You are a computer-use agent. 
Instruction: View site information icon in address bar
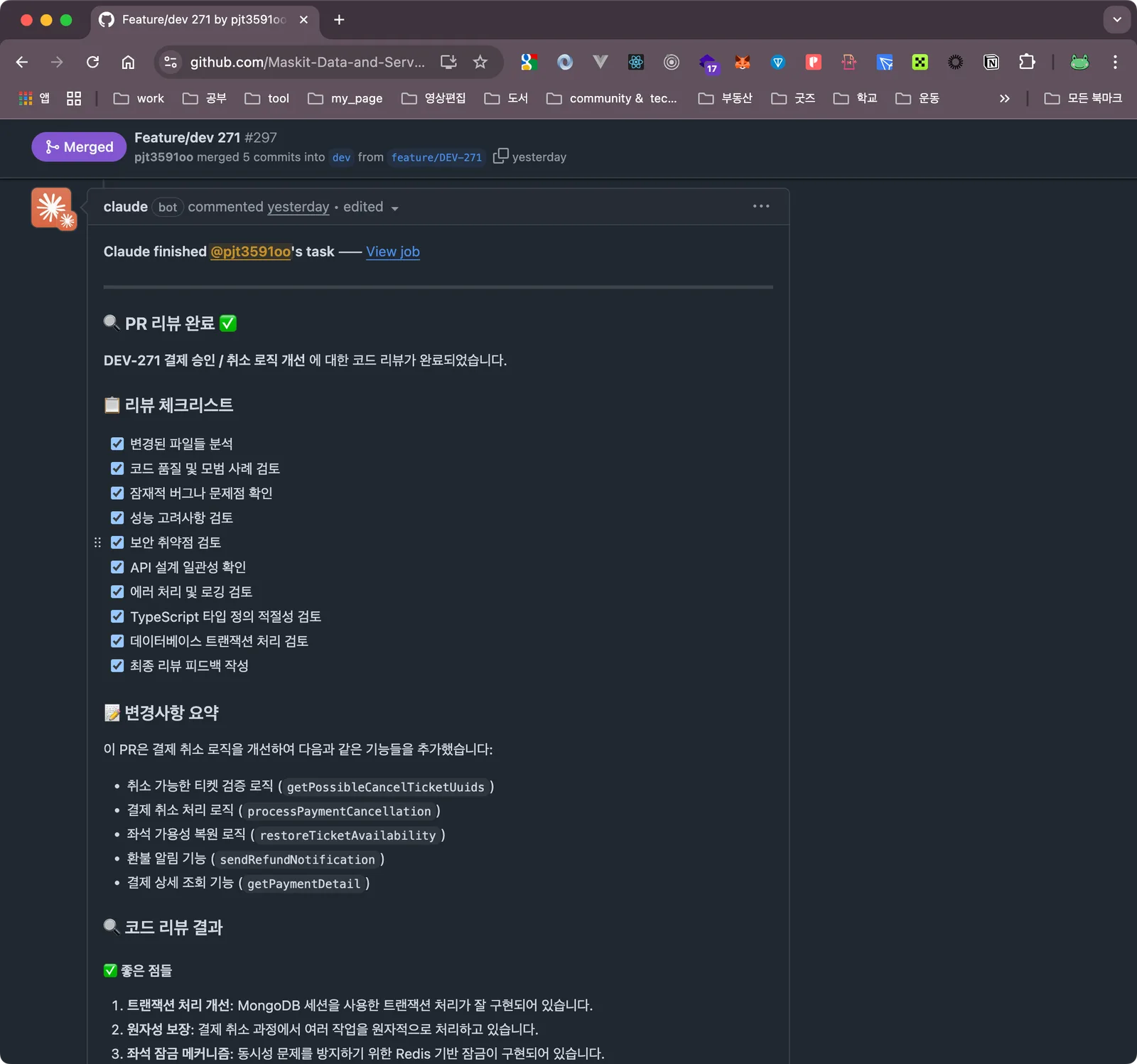[x=171, y=63]
